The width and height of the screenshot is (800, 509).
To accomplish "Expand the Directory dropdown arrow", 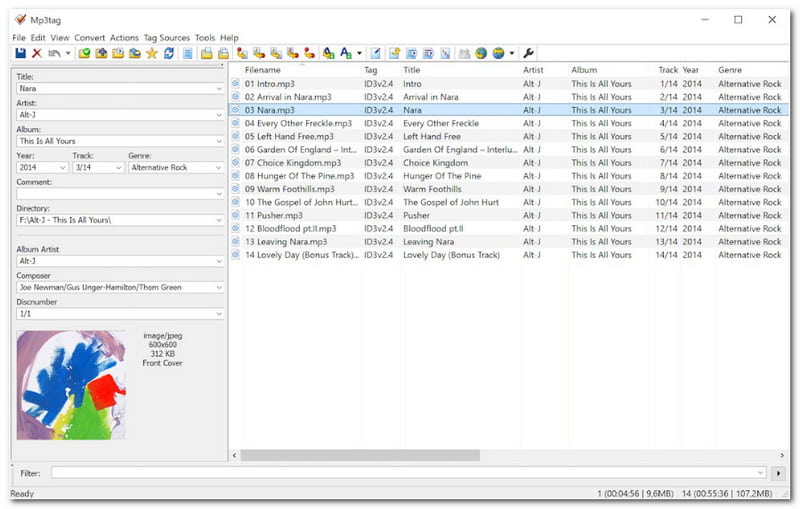I will coord(219,220).
